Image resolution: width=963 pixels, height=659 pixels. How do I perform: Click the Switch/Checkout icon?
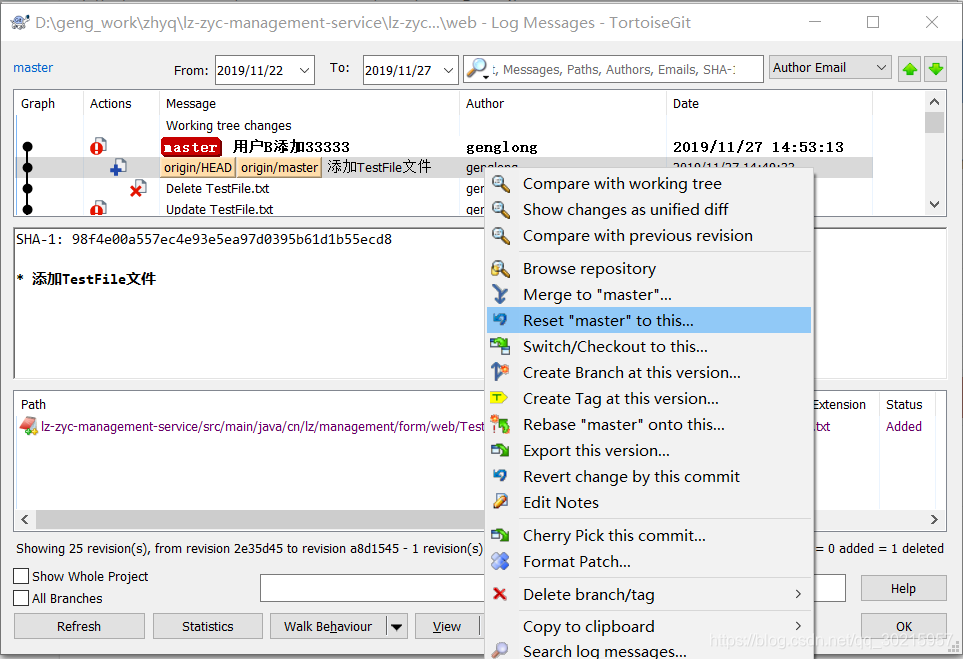pyautogui.click(x=501, y=346)
